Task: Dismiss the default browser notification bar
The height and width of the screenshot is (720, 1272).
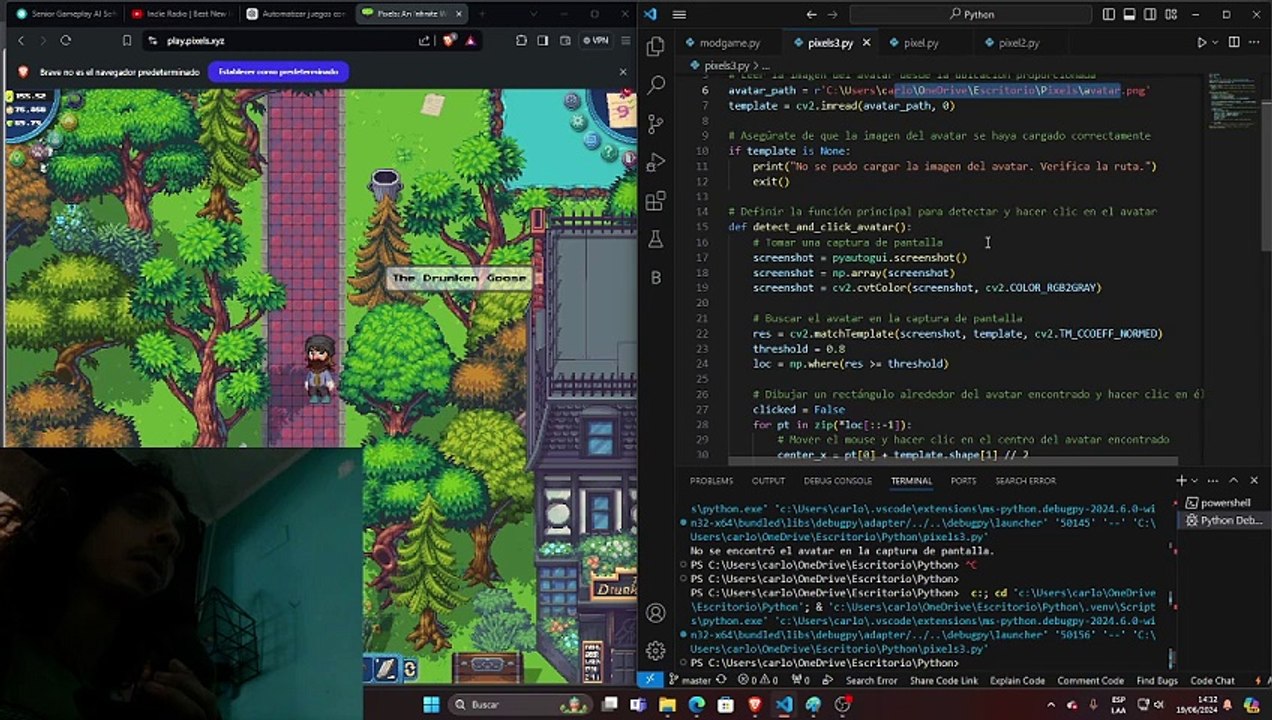Action: point(623,72)
